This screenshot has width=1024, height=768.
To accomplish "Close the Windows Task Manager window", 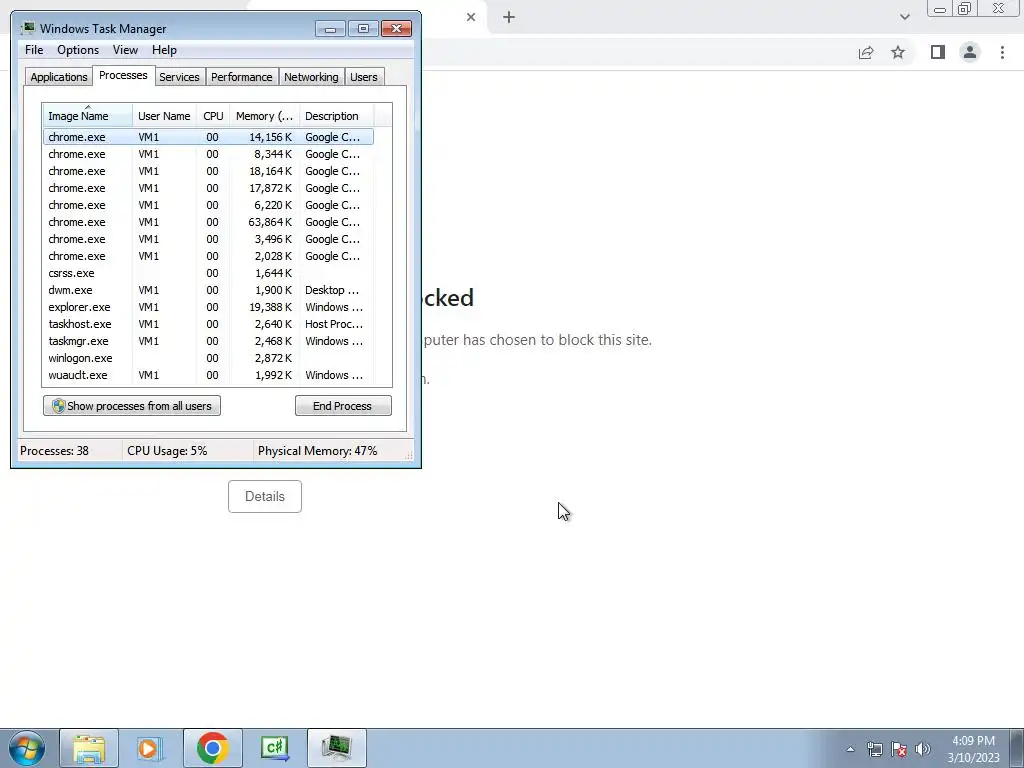I will click(x=396, y=29).
